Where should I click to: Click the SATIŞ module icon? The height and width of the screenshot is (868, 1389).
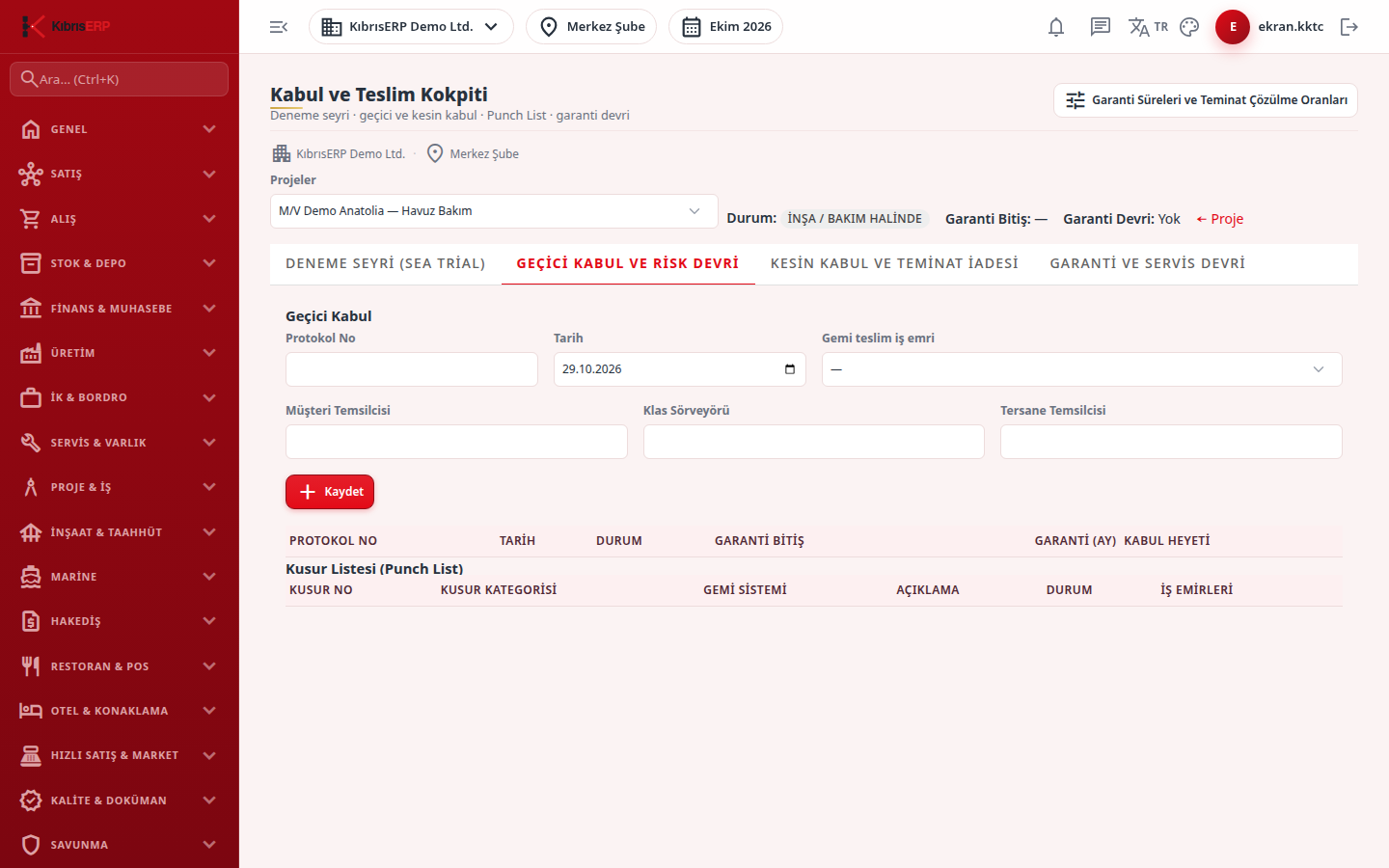click(x=31, y=174)
